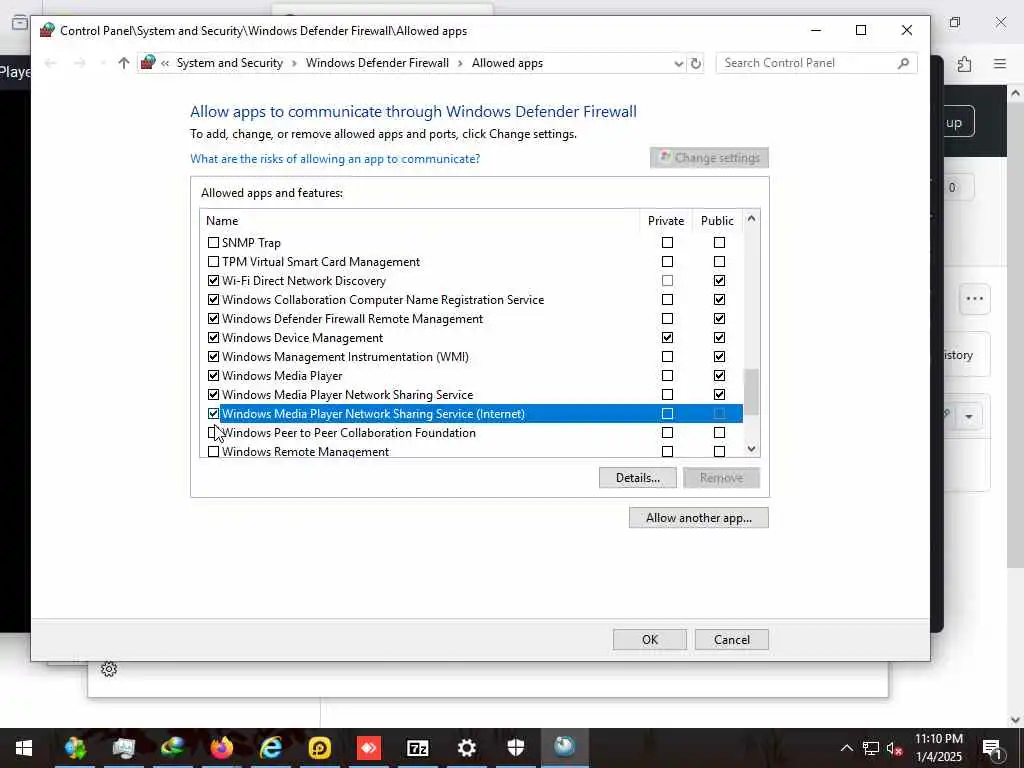
Task: Click the list scroll-down arrow
Action: coord(751,449)
